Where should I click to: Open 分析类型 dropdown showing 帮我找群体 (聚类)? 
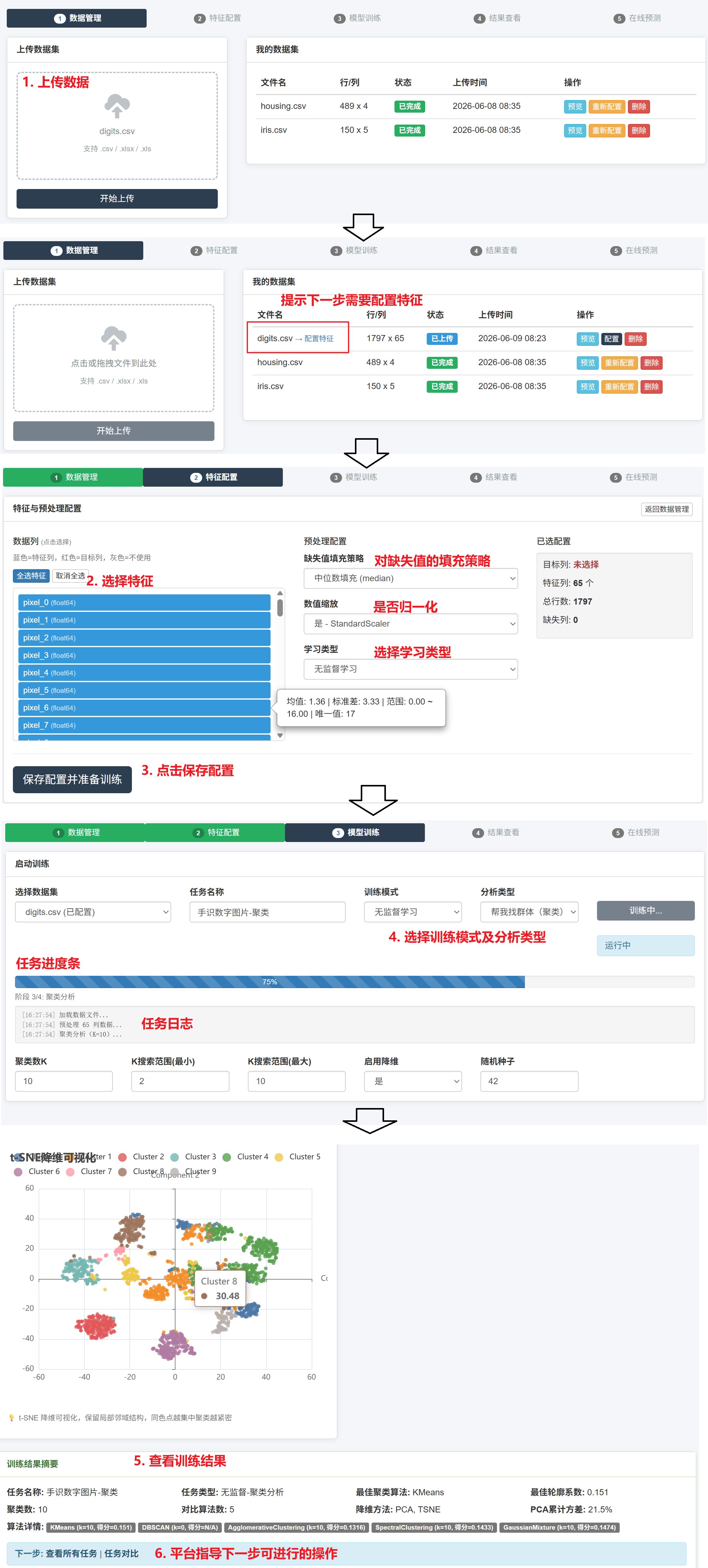529,912
